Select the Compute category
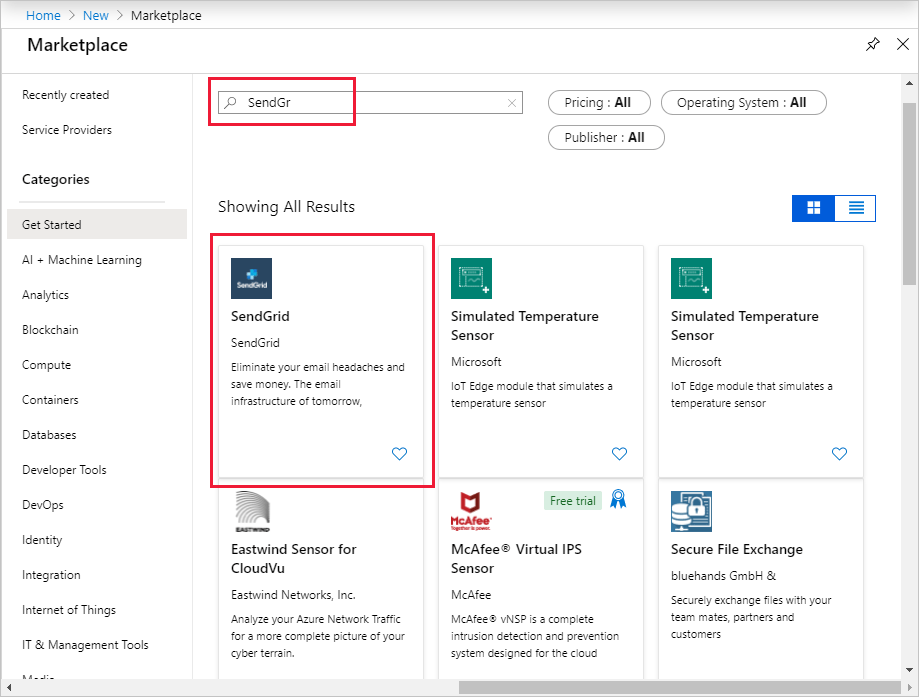Image resolution: width=919 pixels, height=697 pixels. tap(46, 365)
